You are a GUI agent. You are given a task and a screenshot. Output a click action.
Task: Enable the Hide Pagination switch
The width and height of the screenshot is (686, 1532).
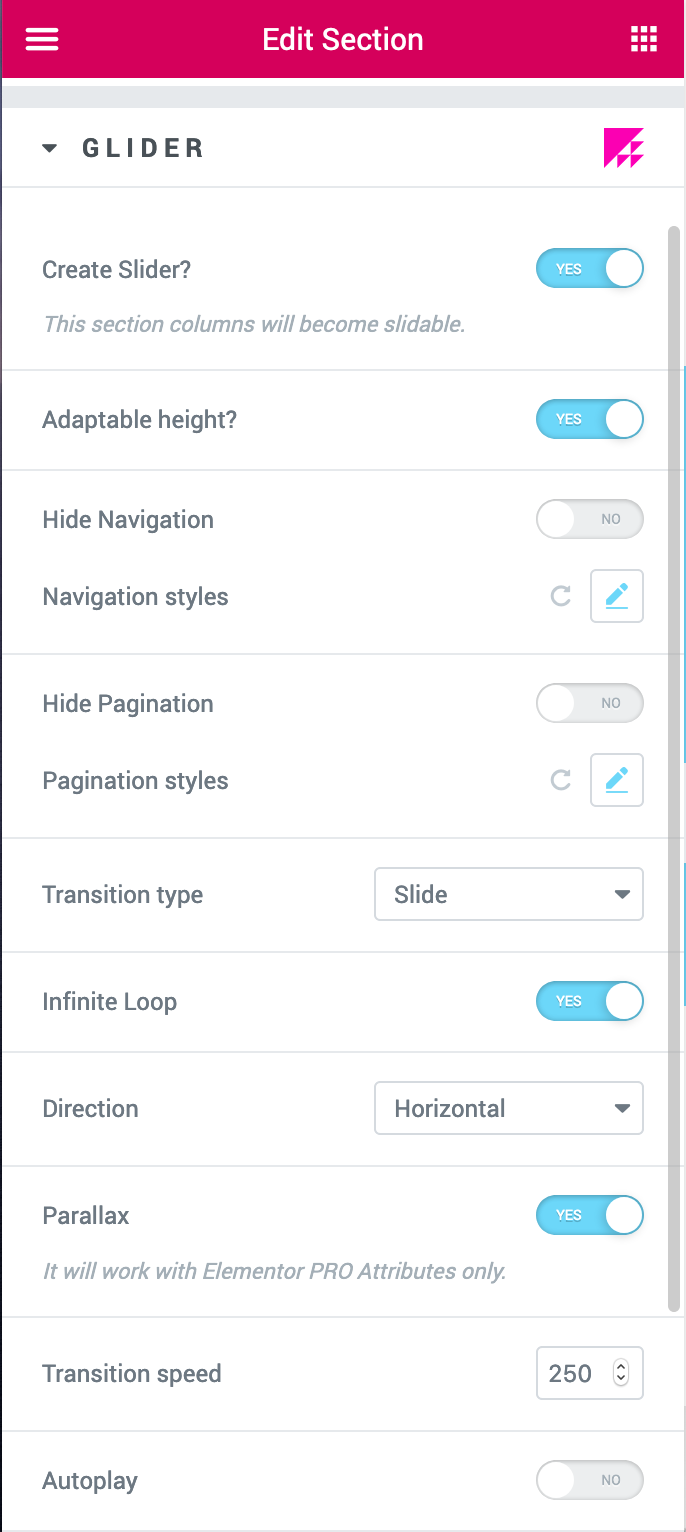[590, 703]
